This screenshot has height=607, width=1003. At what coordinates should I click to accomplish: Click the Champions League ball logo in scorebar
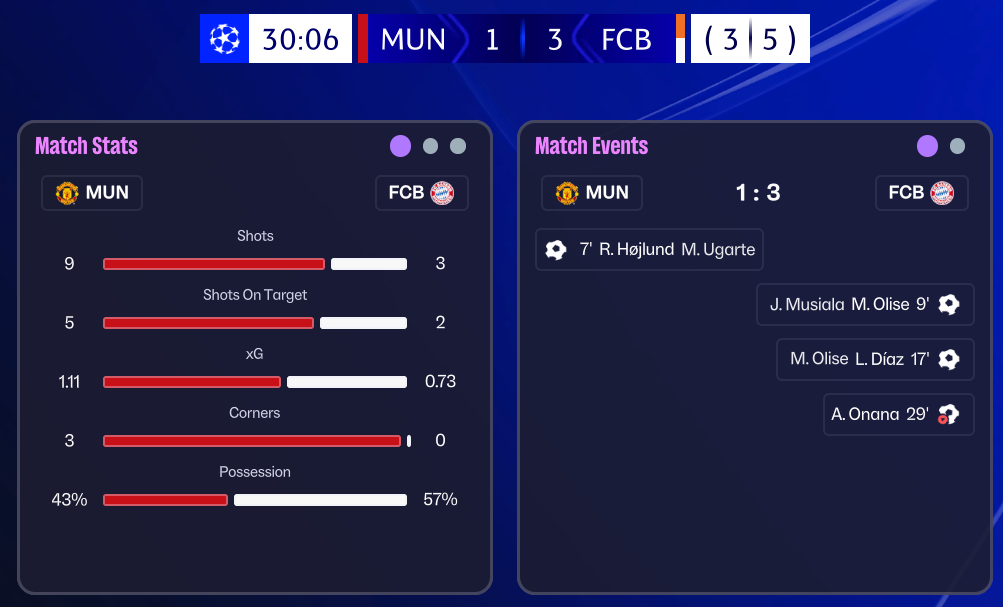pos(224,39)
